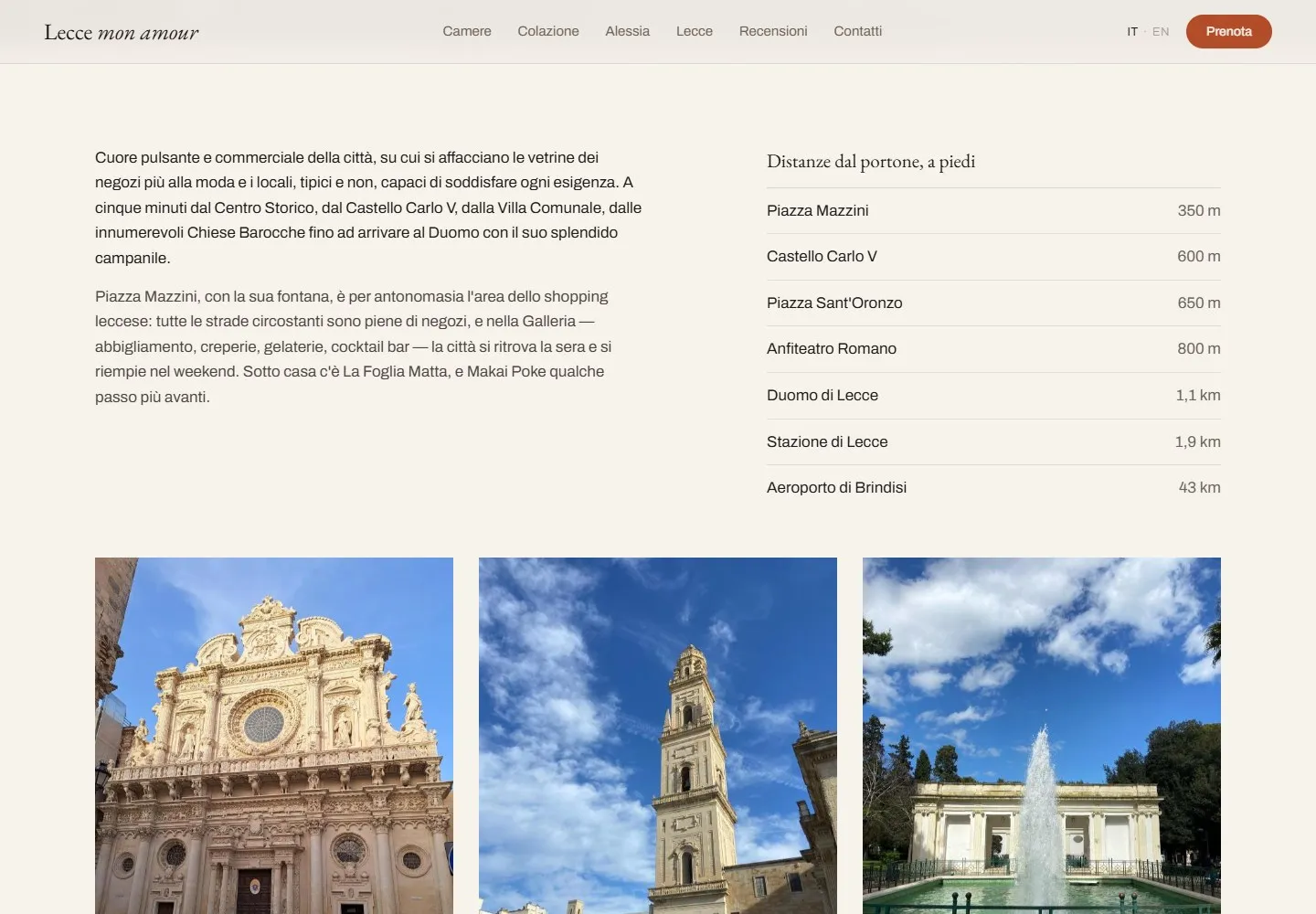The height and width of the screenshot is (914, 1316).
Task: Click the Basilica Santa Croce facade photo
Action: [x=274, y=736]
